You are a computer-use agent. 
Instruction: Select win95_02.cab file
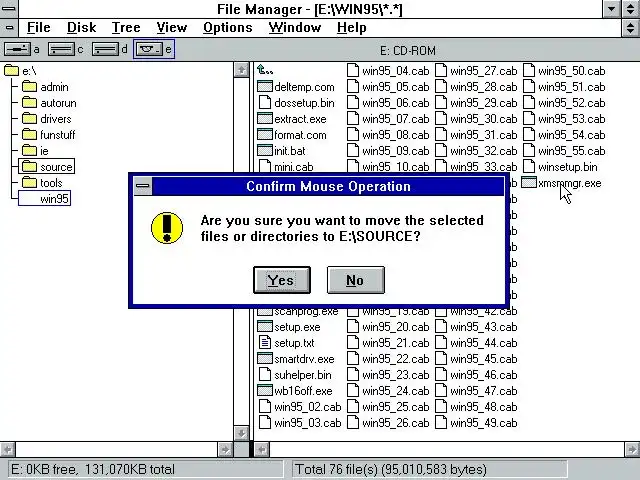(x=300, y=407)
